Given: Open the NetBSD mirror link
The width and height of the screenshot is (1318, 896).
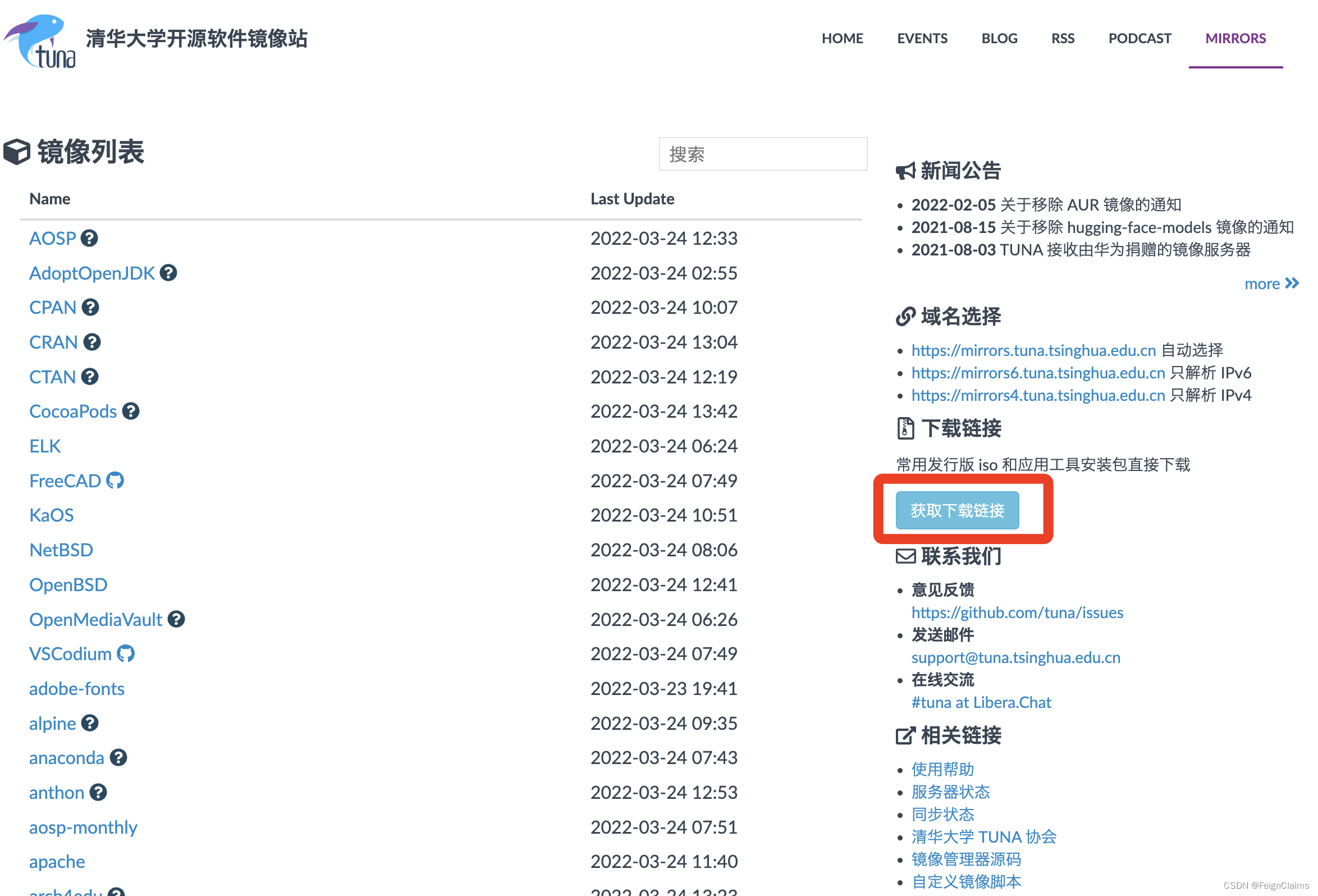Looking at the screenshot, I should (x=61, y=550).
